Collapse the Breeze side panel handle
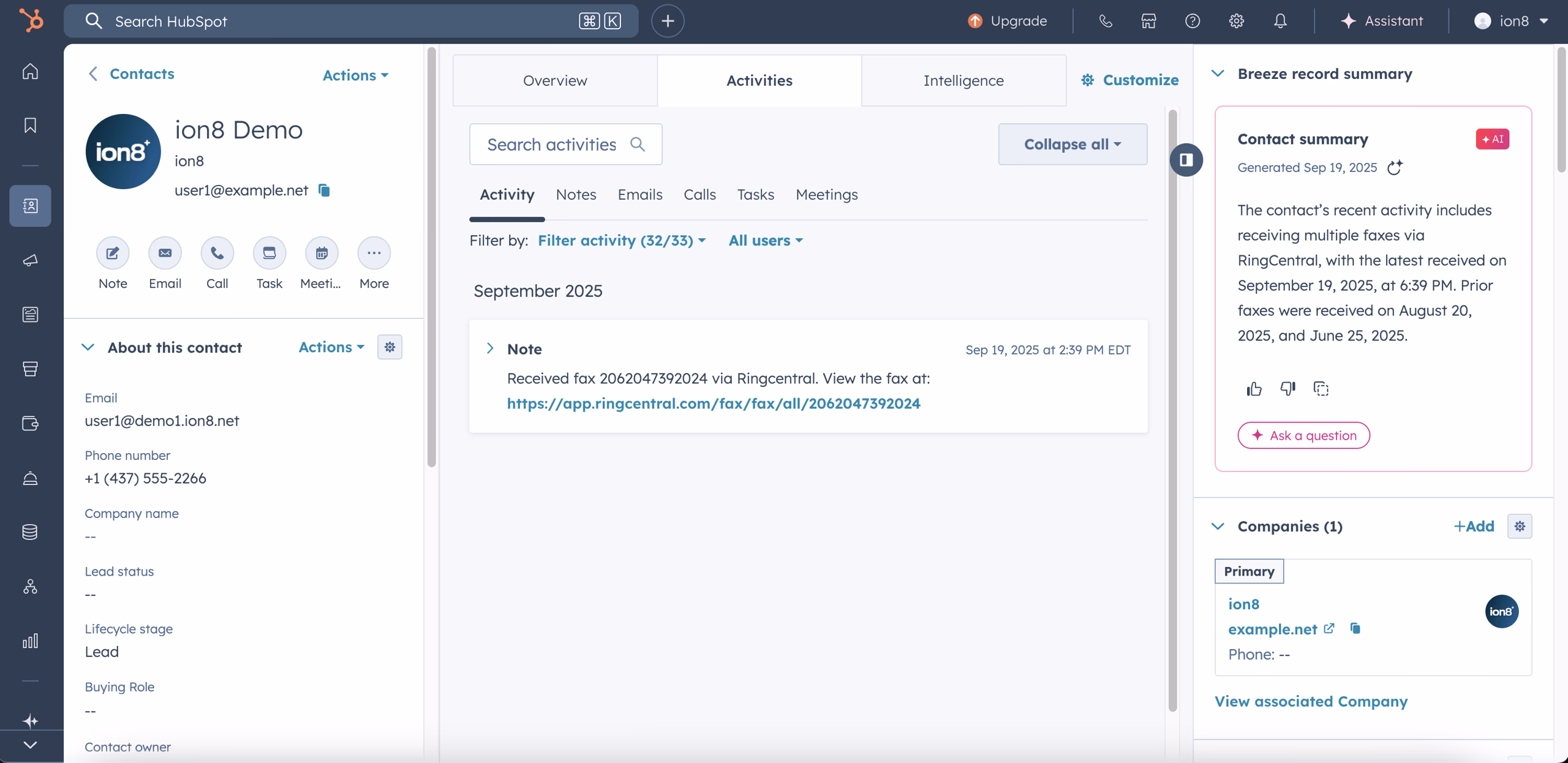Viewport: 1568px width, 763px height. [1186, 160]
